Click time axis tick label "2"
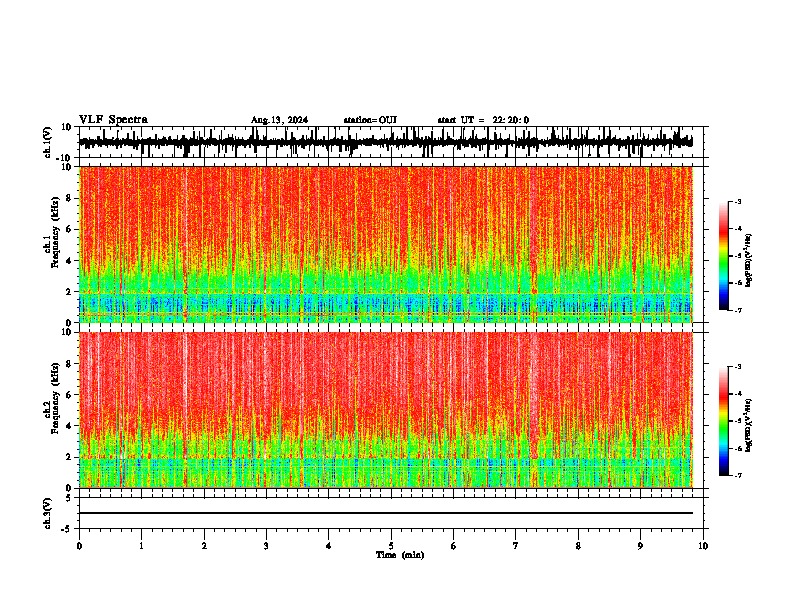The width and height of the screenshot is (792, 612). (204, 546)
